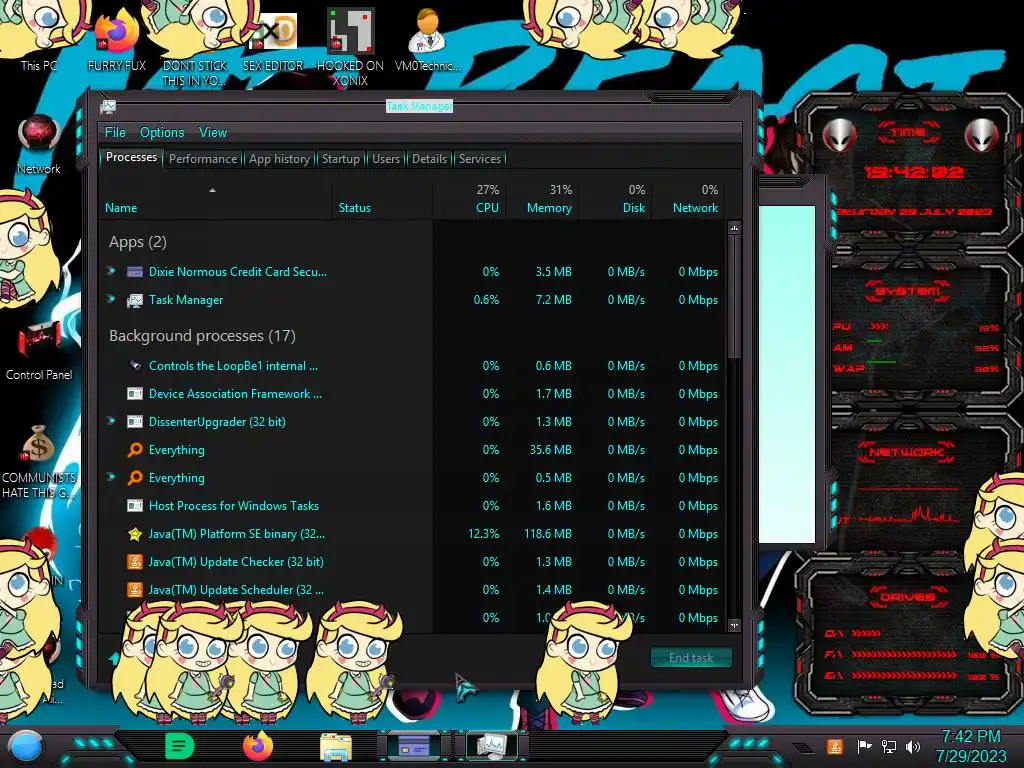Select the Processes tab

pos(131,157)
